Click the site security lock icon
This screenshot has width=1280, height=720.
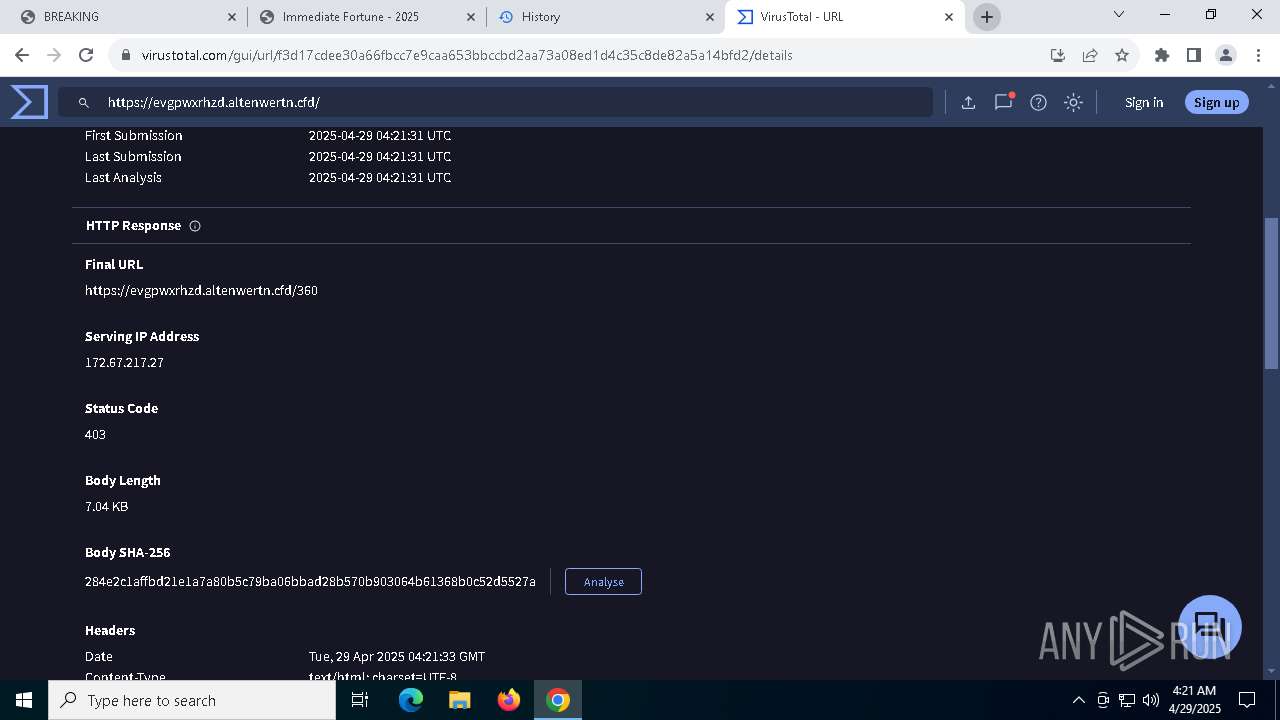tap(125, 55)
